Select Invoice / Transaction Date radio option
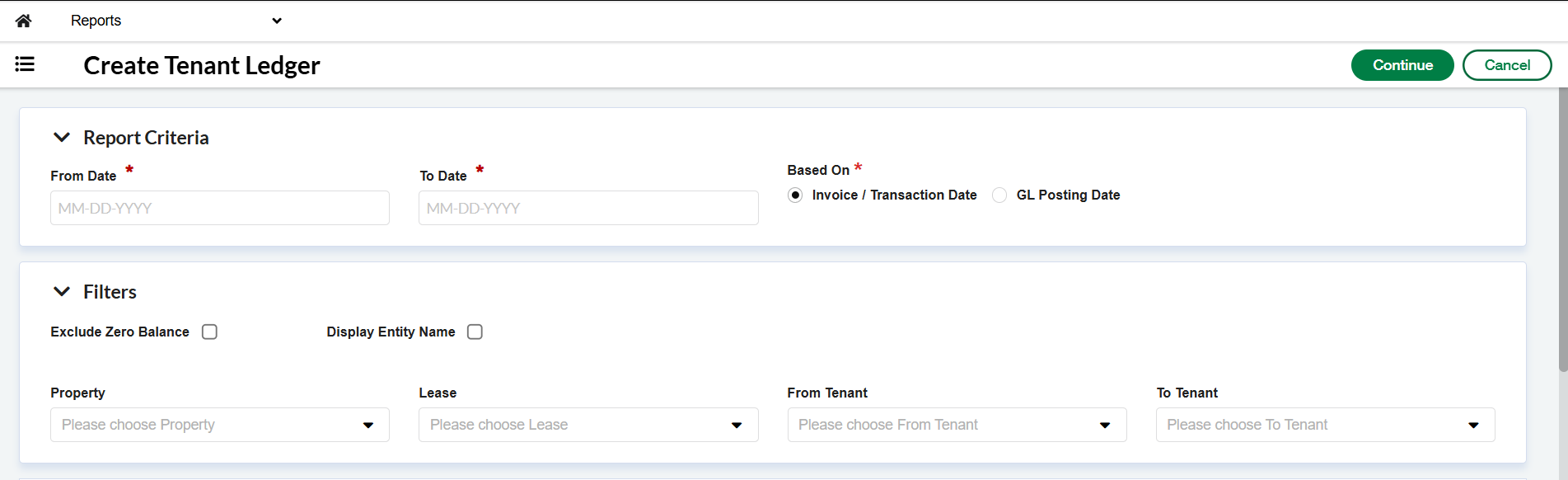The height and width of the screenshot is (480, 1568). point(795,195)
